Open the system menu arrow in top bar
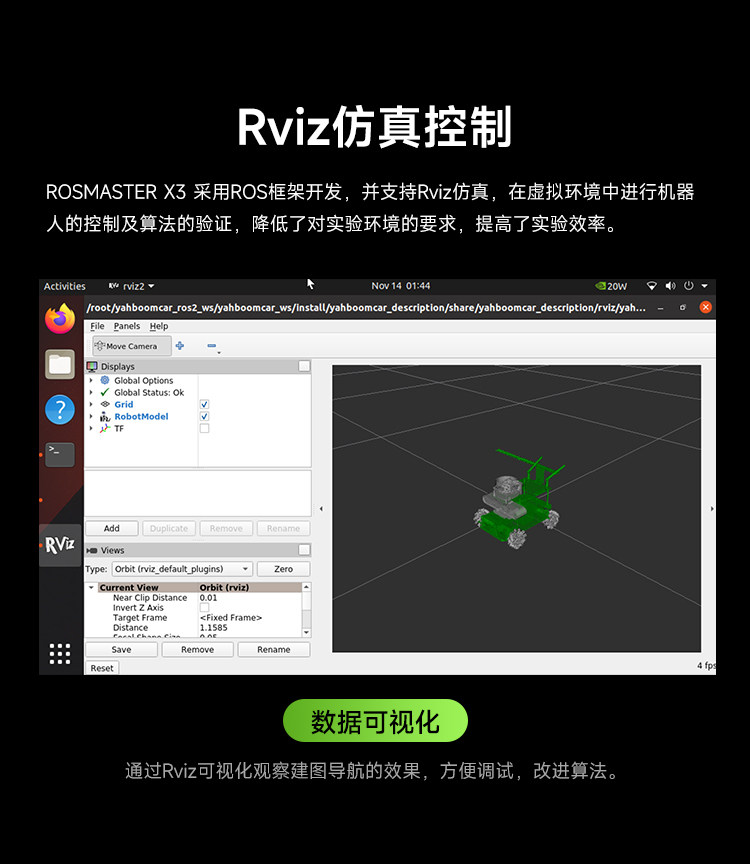750x864 pixels. click(704, 286)
